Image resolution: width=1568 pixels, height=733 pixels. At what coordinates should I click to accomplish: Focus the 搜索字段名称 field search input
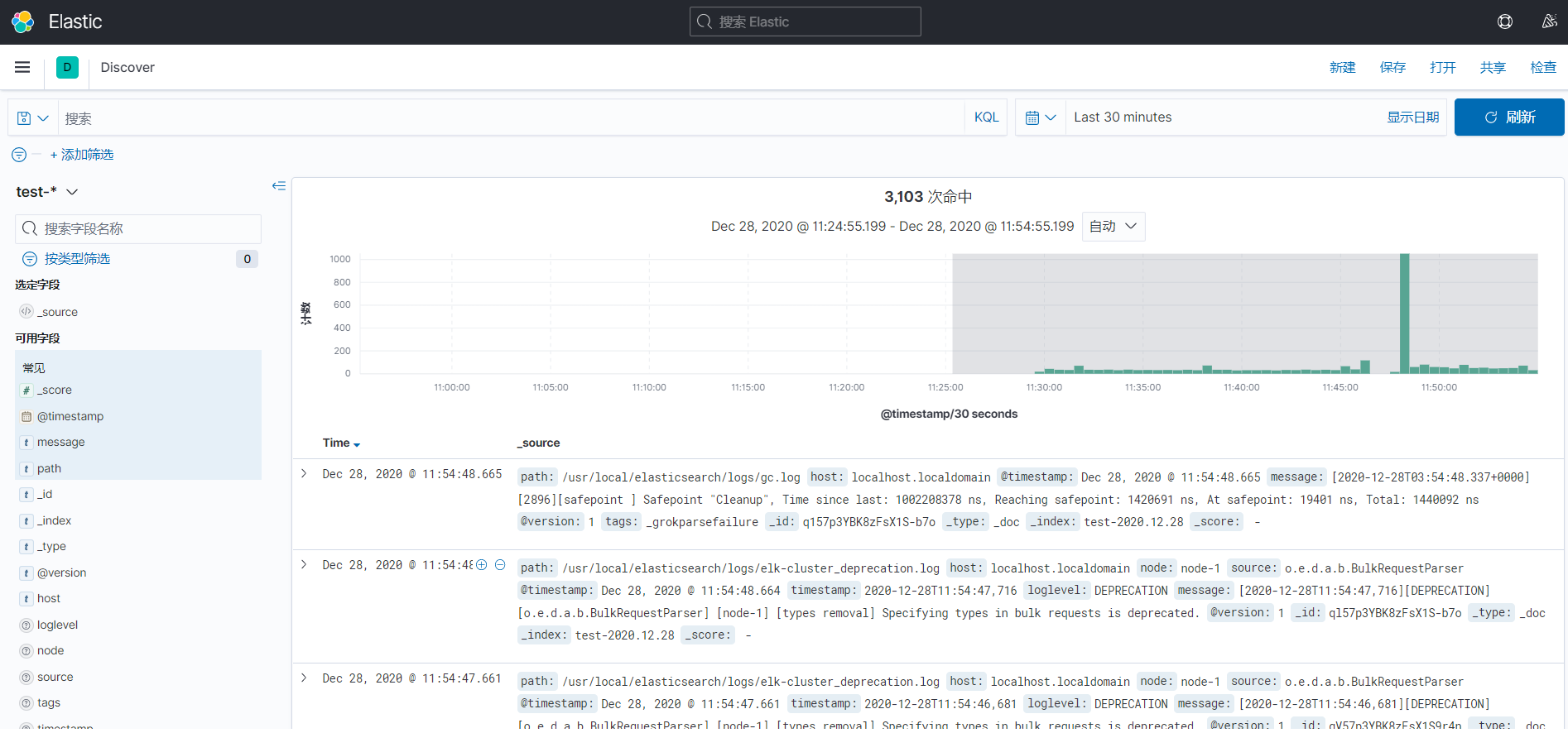click(x=138, y=228)
